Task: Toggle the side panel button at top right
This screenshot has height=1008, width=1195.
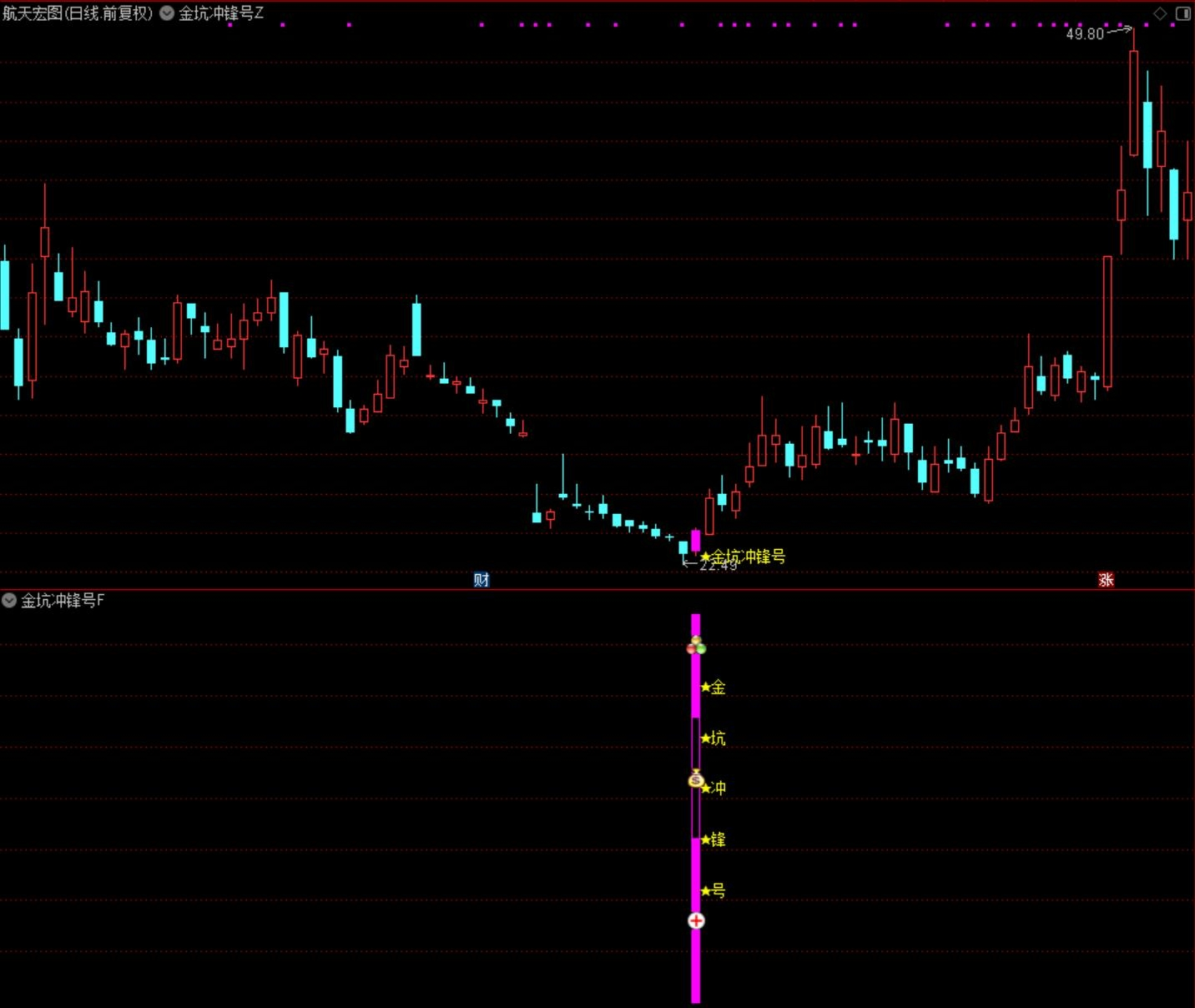Action: coord(1183,13)
